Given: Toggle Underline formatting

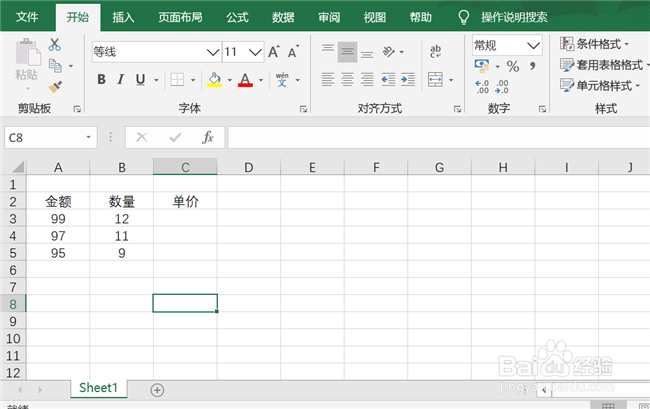Looking at the screenshot, I should [x=141, y=79].
